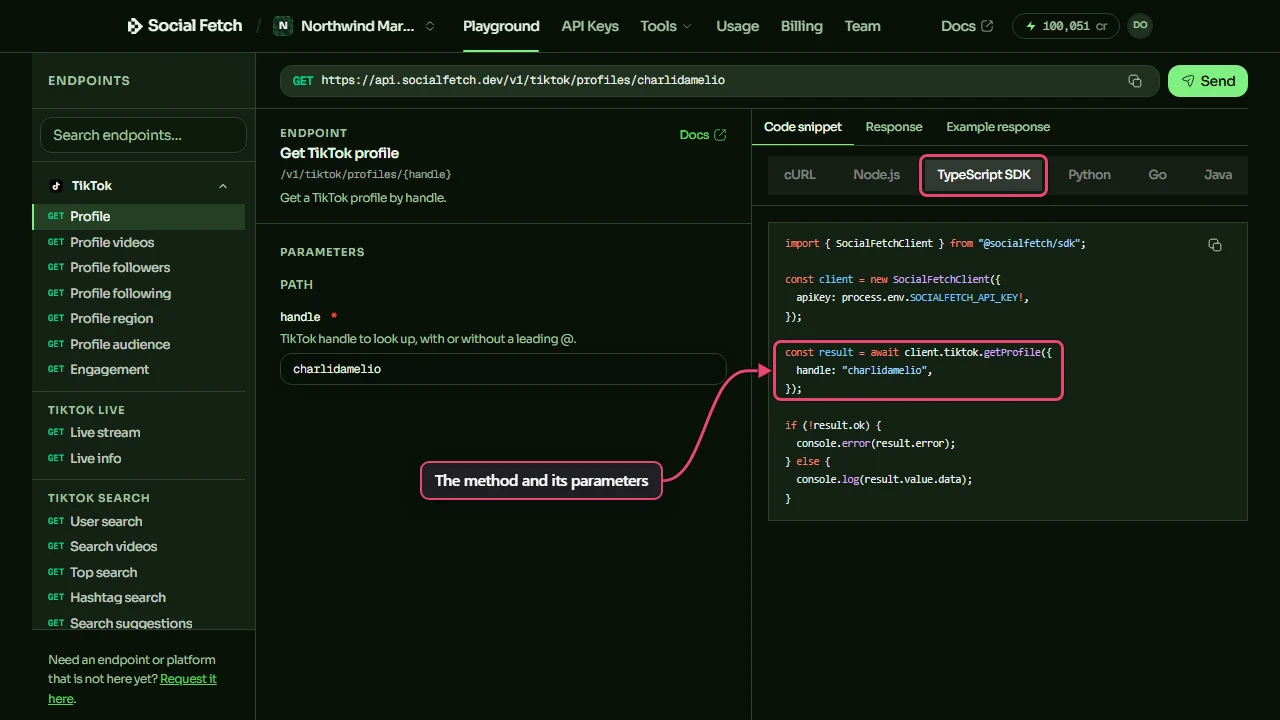Click the handle parameter input field
The height and width of the screenshot is (720, 1280).
(503, 369)
